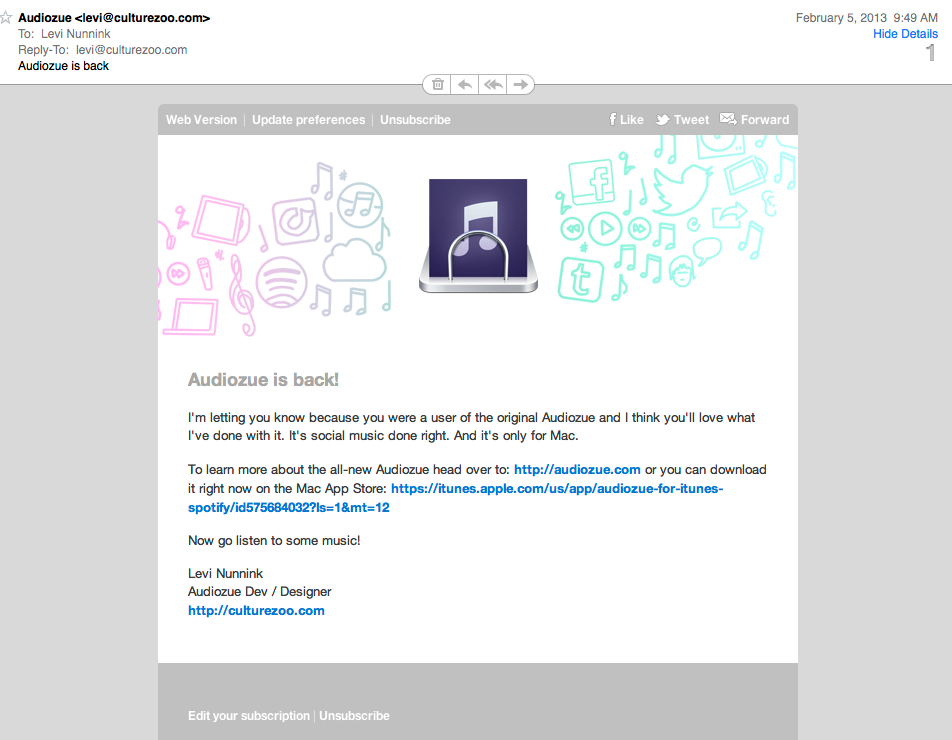Forward the message using right arrow icon

[x=520, y=84]
